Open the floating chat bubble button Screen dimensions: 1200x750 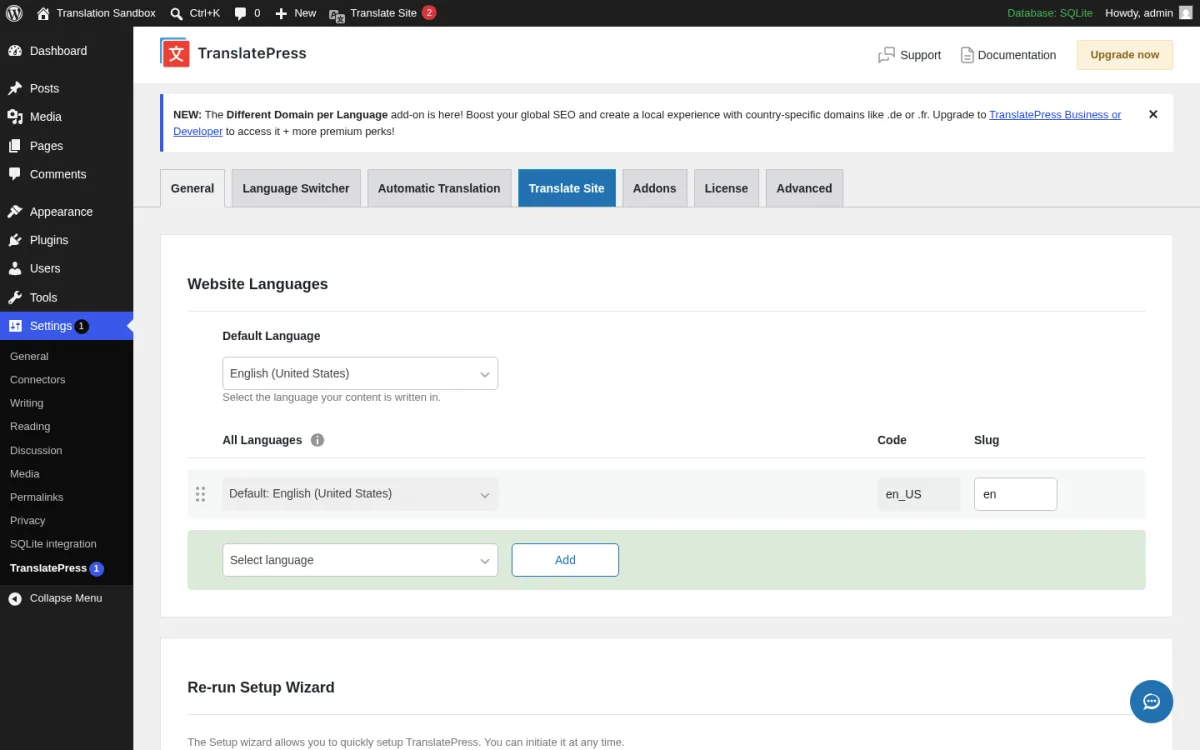coord(1151,701)
